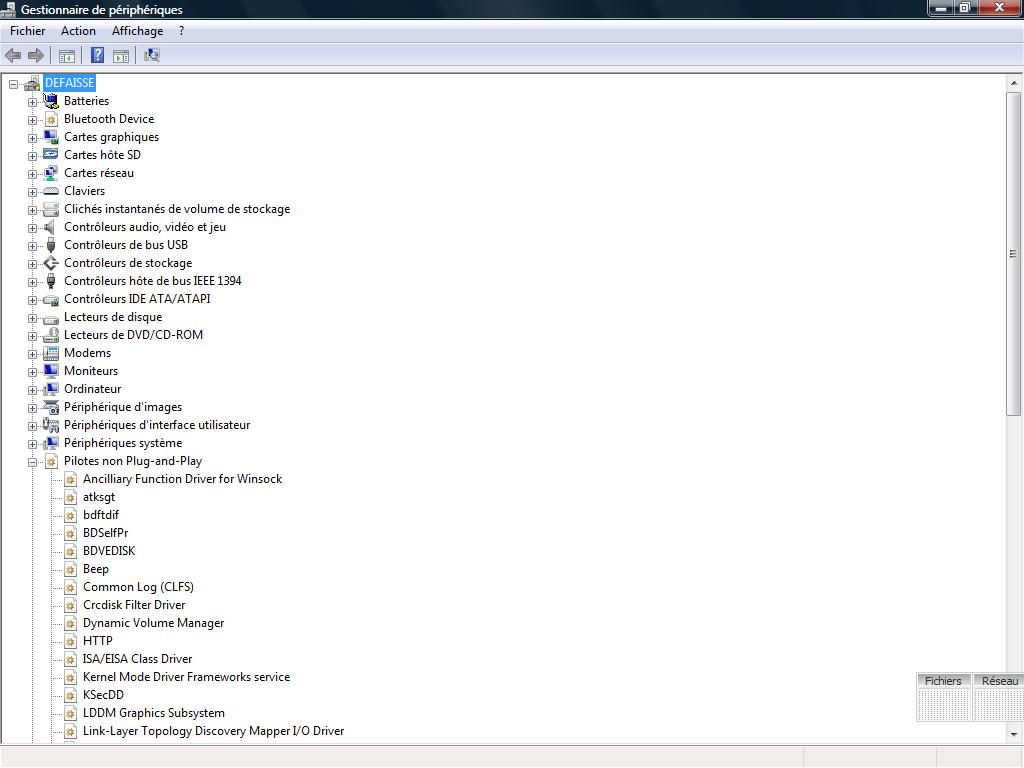Select the HTTP driver entry
Image resolution: width=1024 pixels, height=768 pixels.
(x=97, y=641)
